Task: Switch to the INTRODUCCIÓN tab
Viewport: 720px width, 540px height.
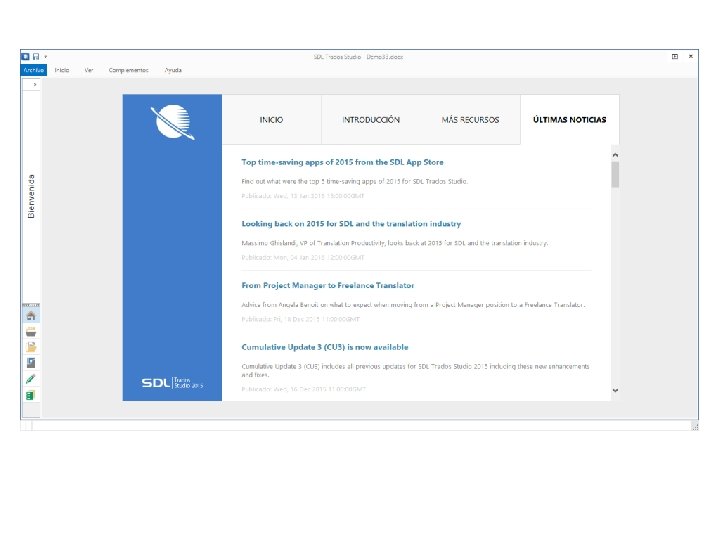Action: [x=371, y=120]
